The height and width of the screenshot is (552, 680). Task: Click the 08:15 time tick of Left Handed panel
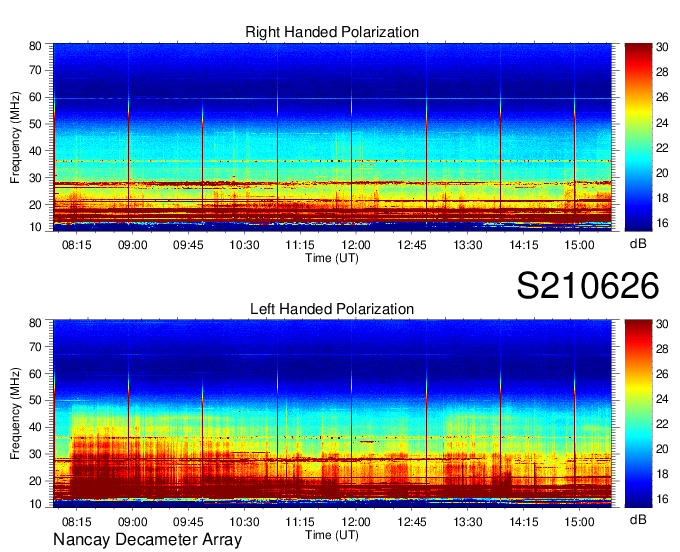pyautogui.click(x=77, y=522)
